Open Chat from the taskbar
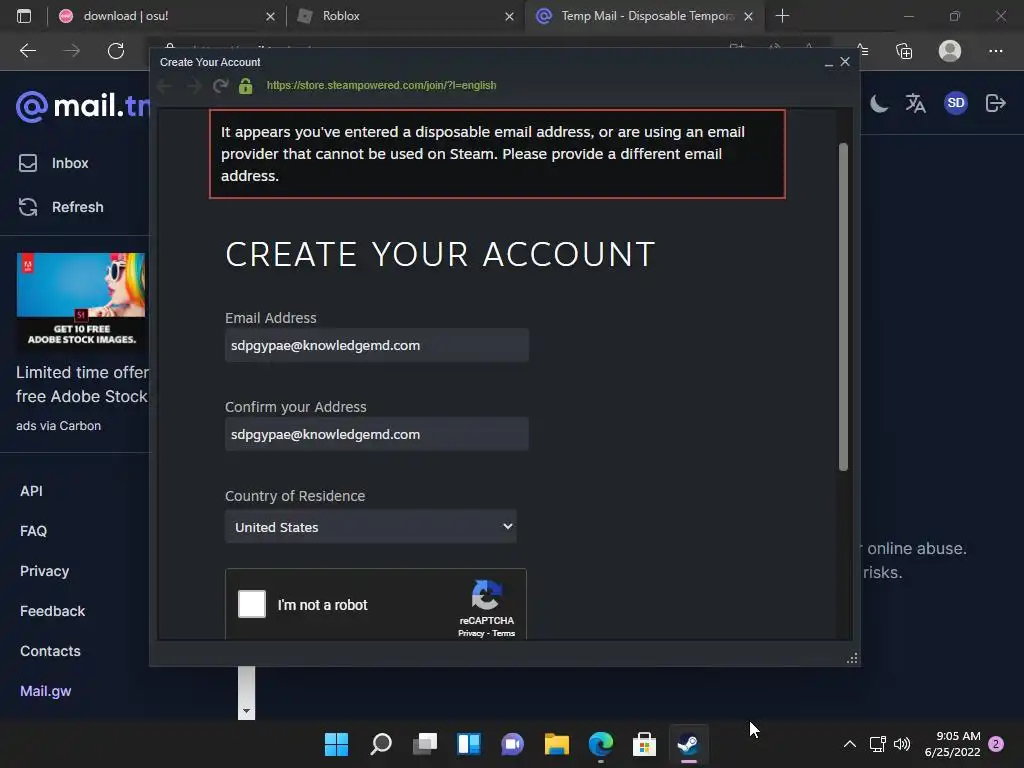The height and width of the screenshot is (768, 1024). (513, 744)
